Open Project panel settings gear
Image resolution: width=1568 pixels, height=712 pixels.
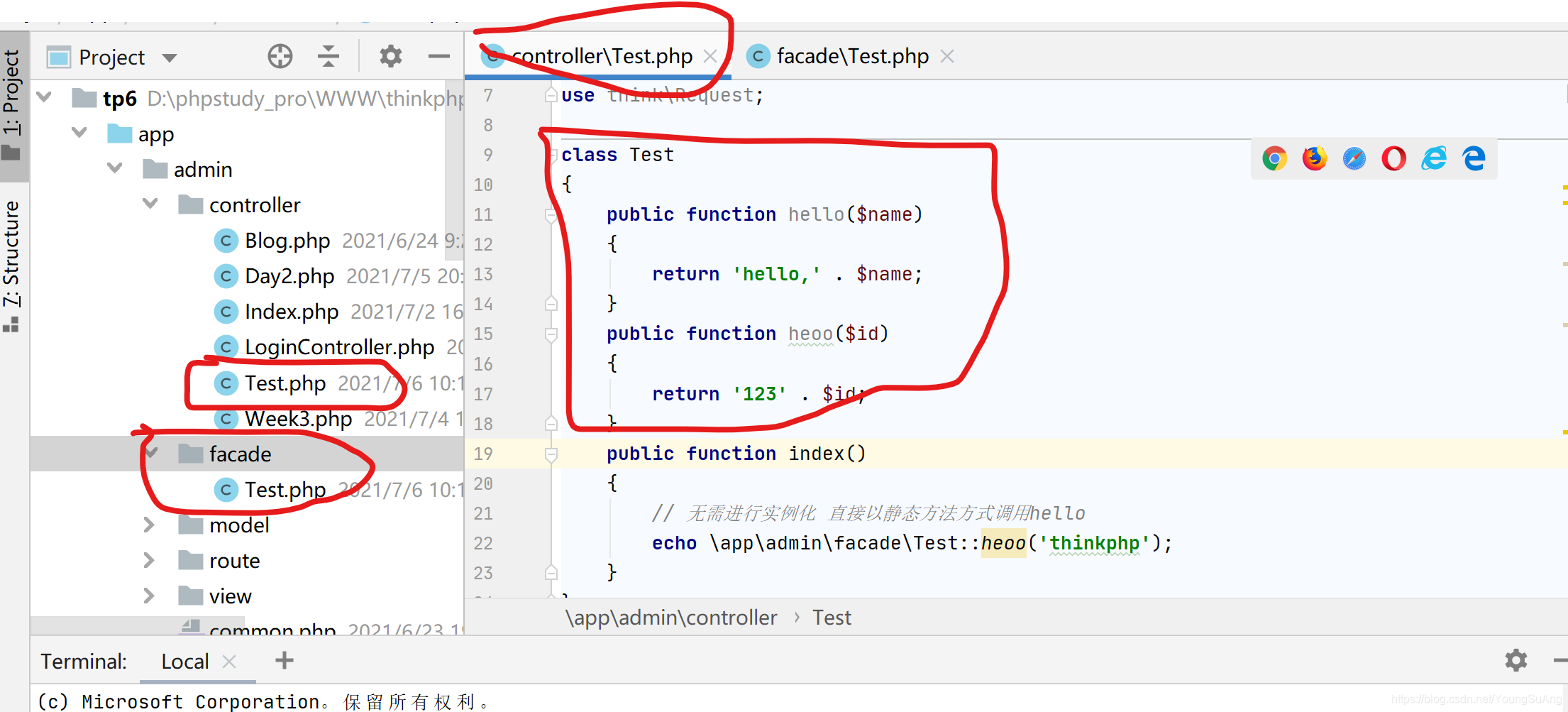coord(390,56)
